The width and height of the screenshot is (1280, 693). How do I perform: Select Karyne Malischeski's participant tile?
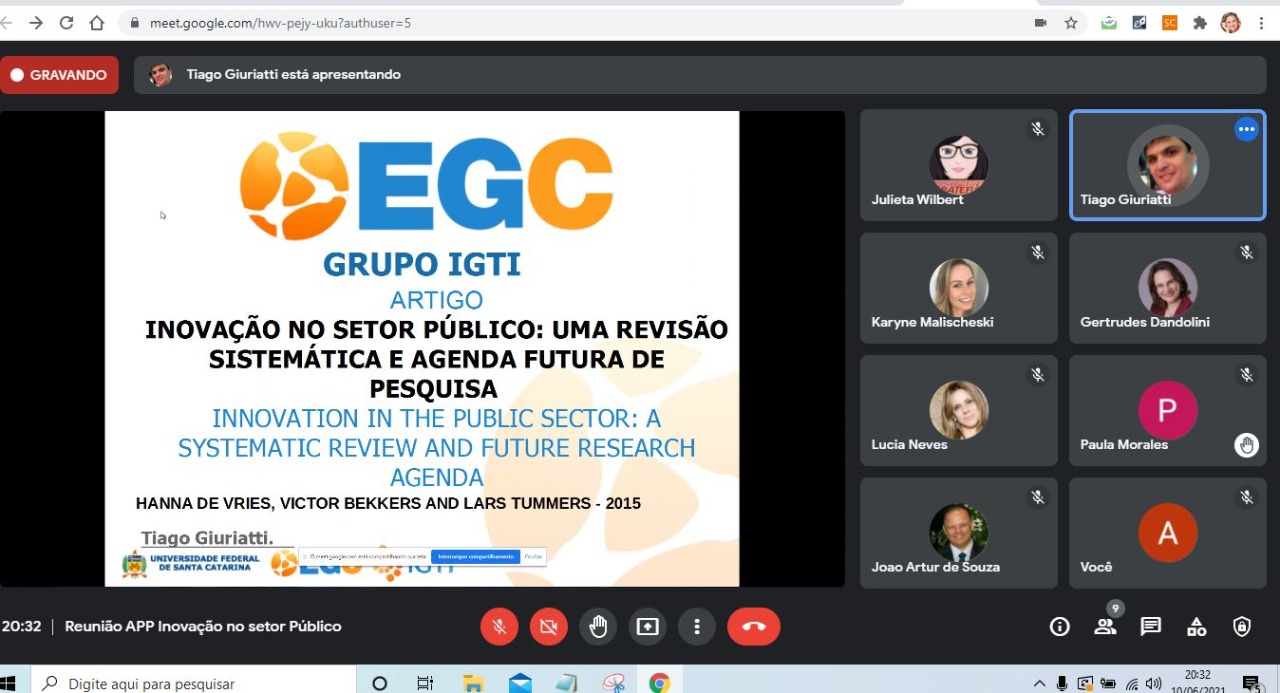(x=958, y=288)
